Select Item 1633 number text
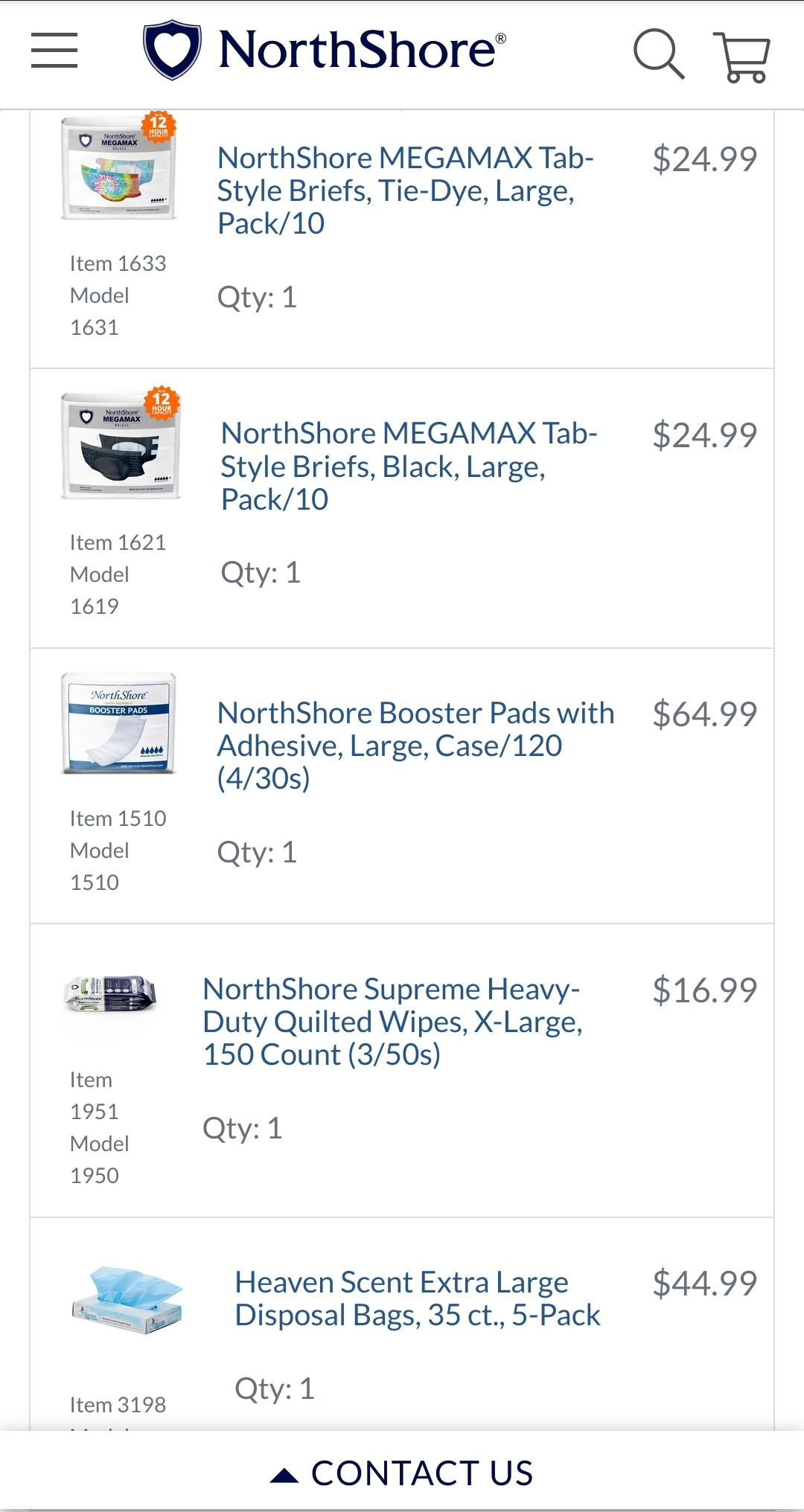 (x=118, y=263)
